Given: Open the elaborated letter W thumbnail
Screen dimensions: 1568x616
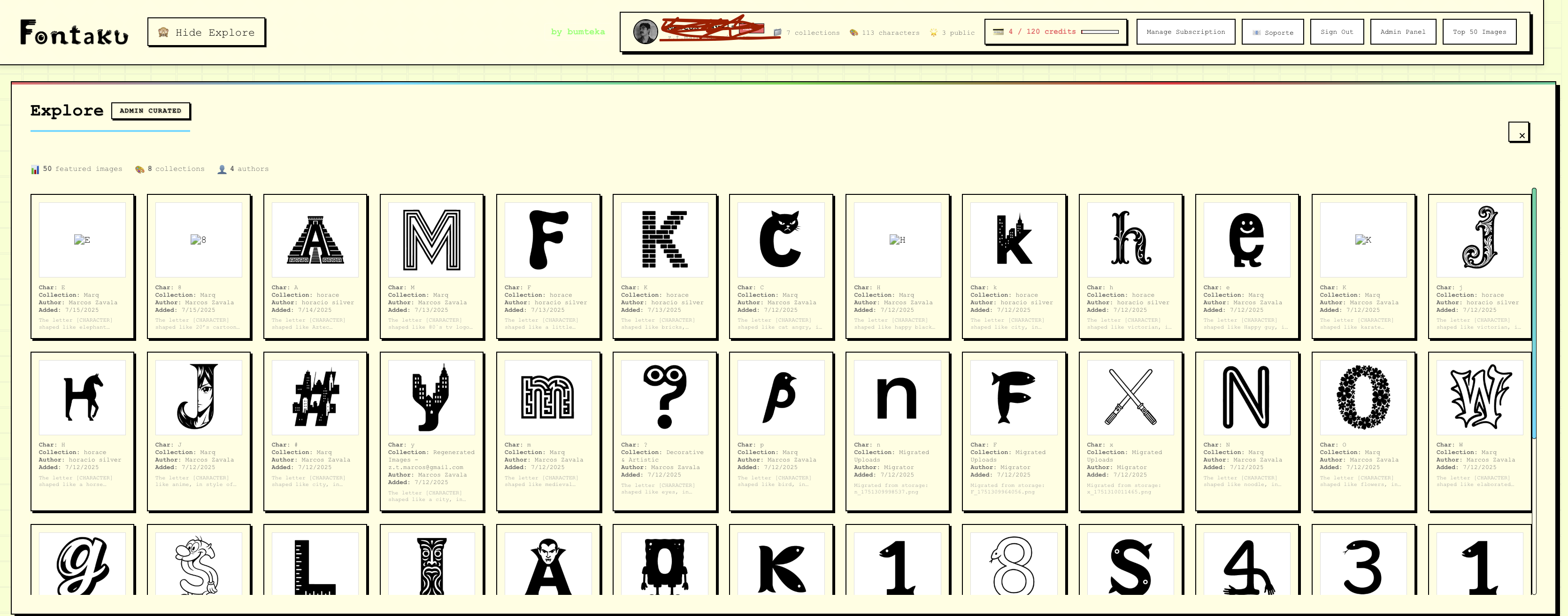Looking at the screenshot, I should 1480,398.
